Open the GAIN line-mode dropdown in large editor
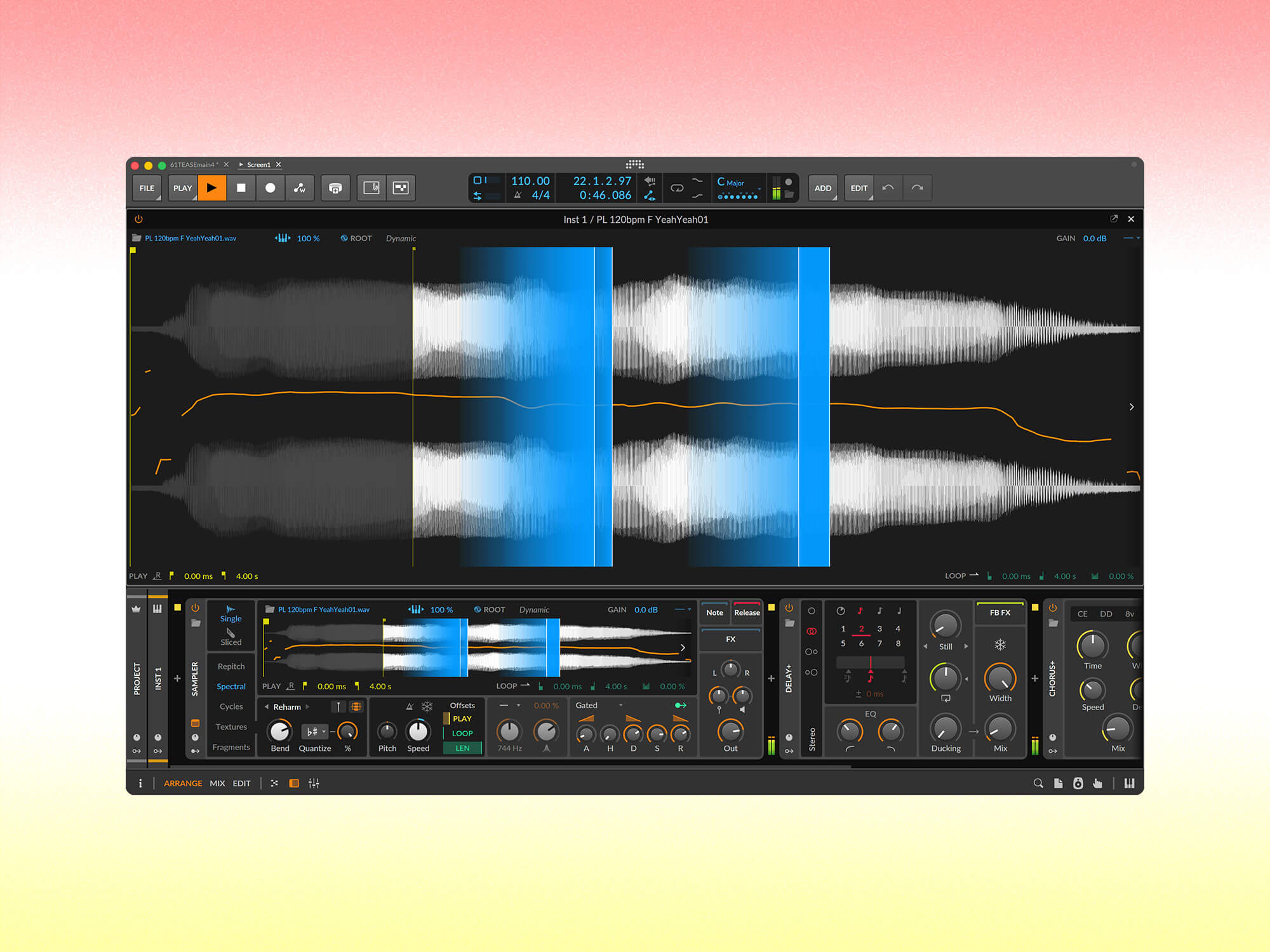Image resolution: width=1270 pixels, height=952 pixels. (x=1132, y=238)
